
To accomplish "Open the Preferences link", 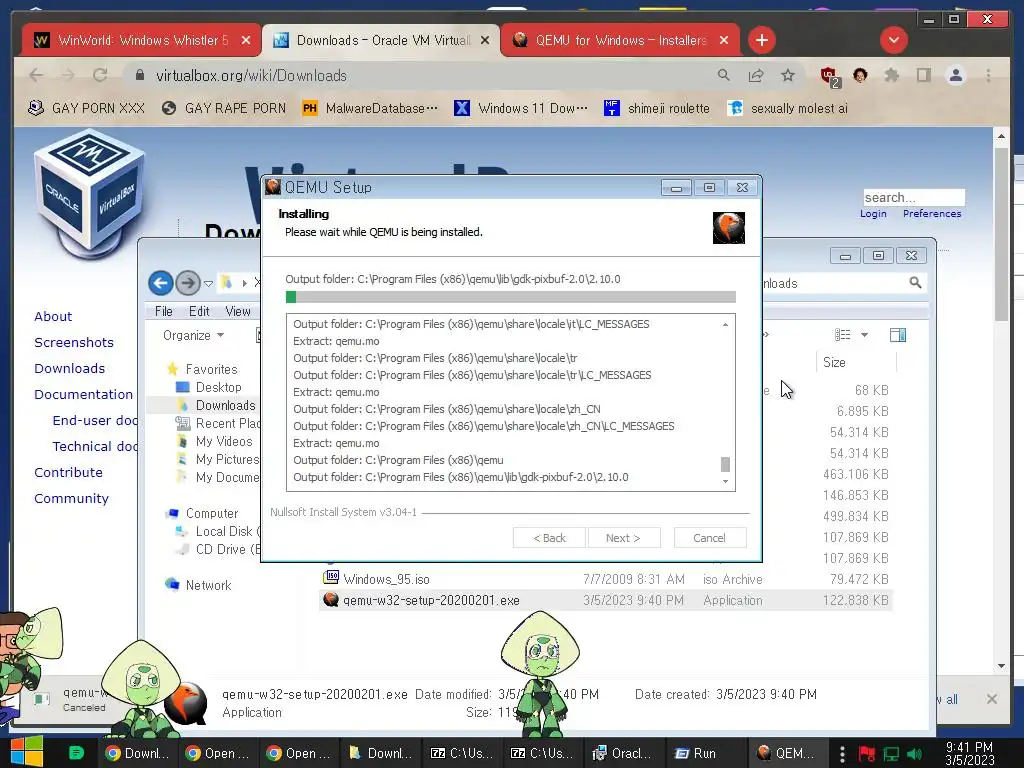I will pos(932,214).
